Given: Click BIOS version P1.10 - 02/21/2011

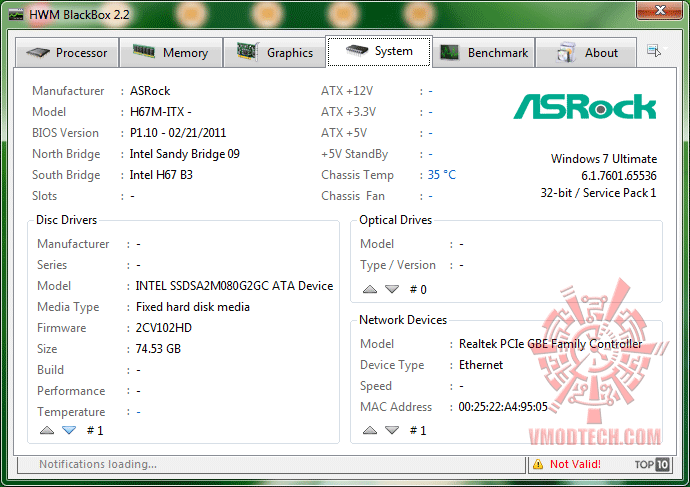Looking at the screenshot, I should 178,133.
